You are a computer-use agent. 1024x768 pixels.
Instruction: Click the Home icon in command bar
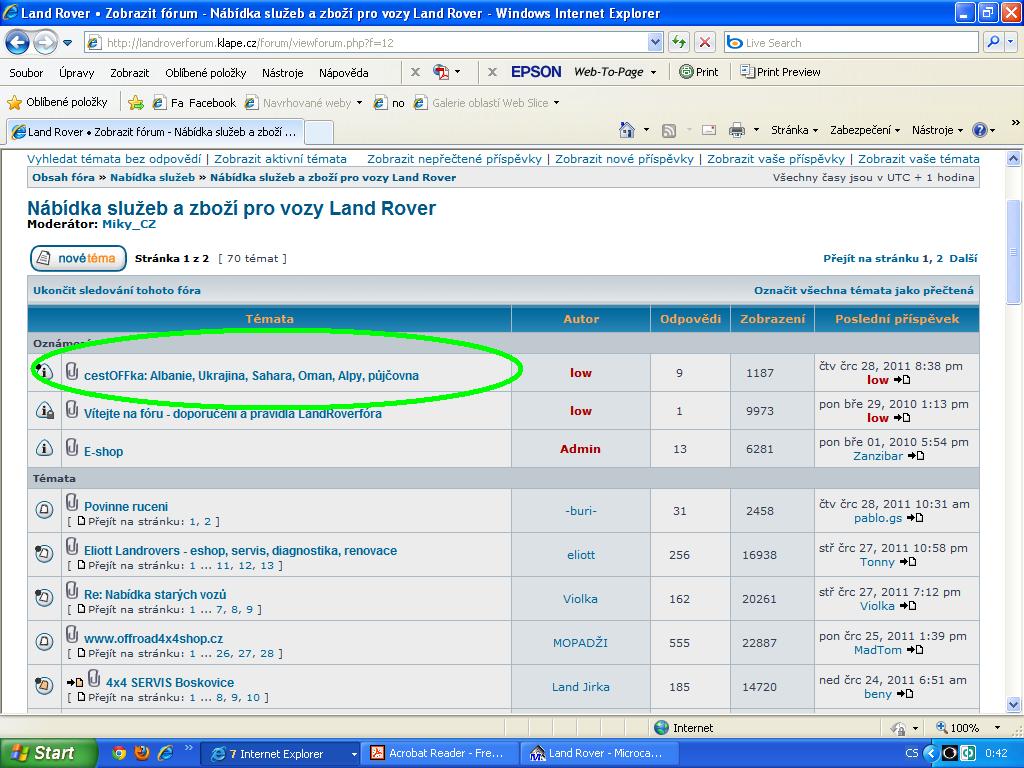click(x=627, y=130)
